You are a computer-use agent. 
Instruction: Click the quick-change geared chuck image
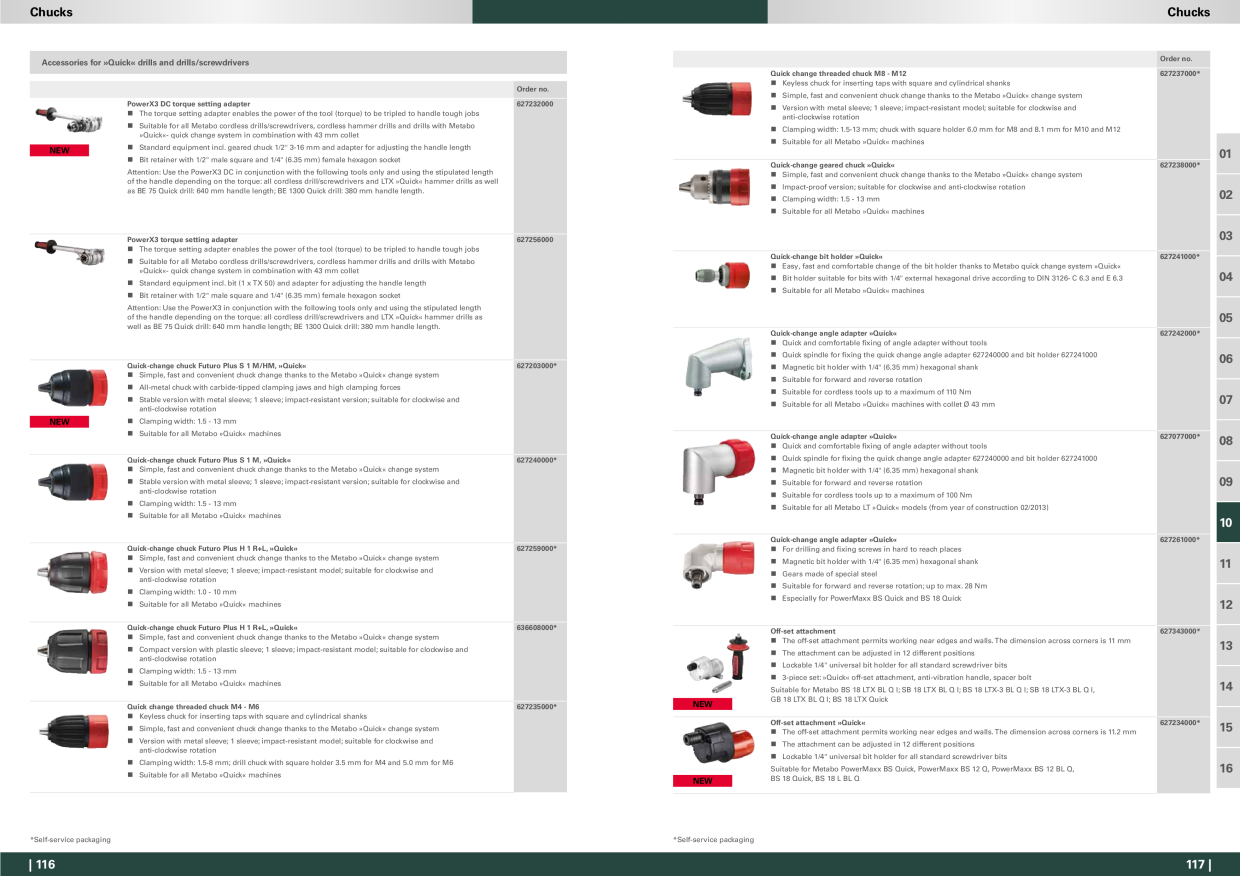coord(715,185)
